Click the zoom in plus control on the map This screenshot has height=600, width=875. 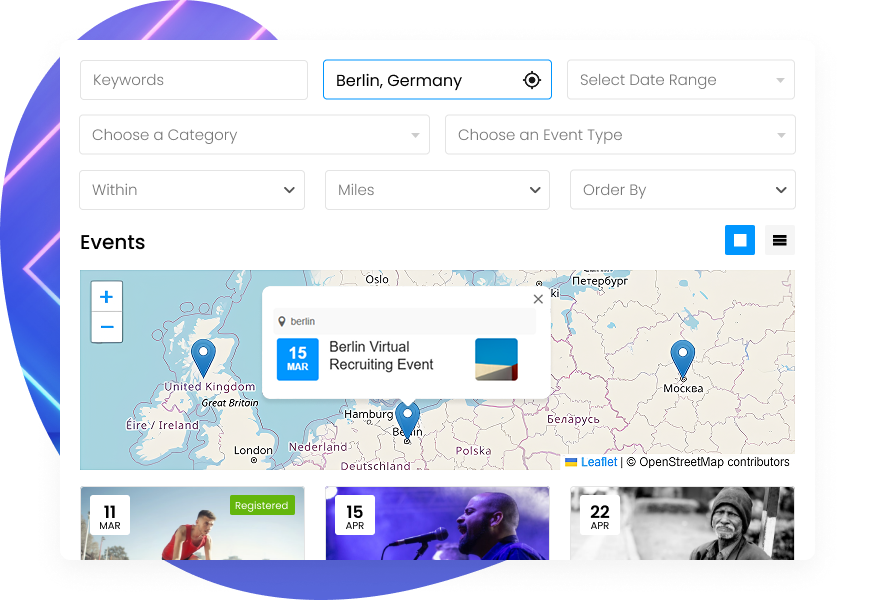[x=106, y=296]
